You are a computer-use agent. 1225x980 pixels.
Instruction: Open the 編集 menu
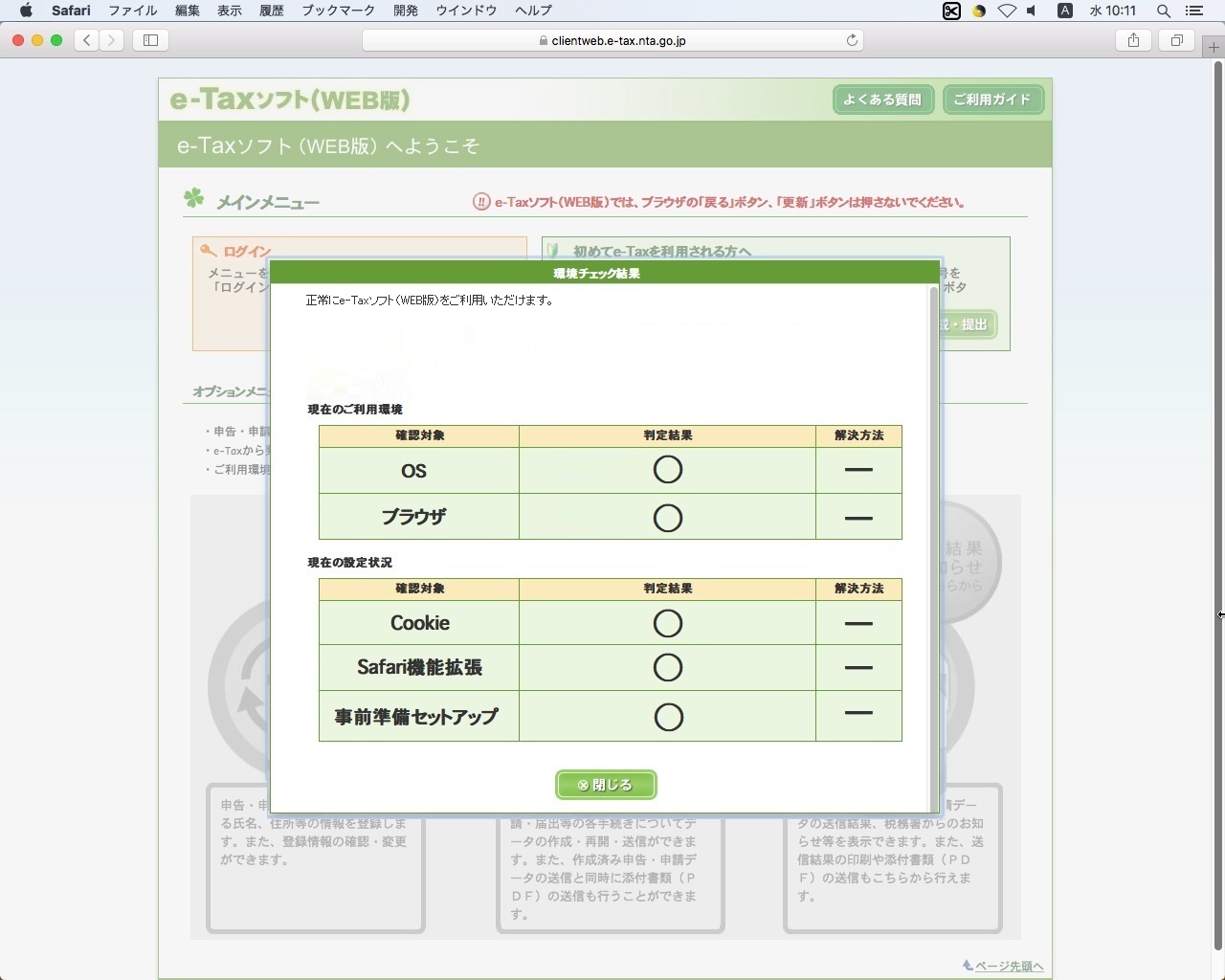(x=188, y=11)
